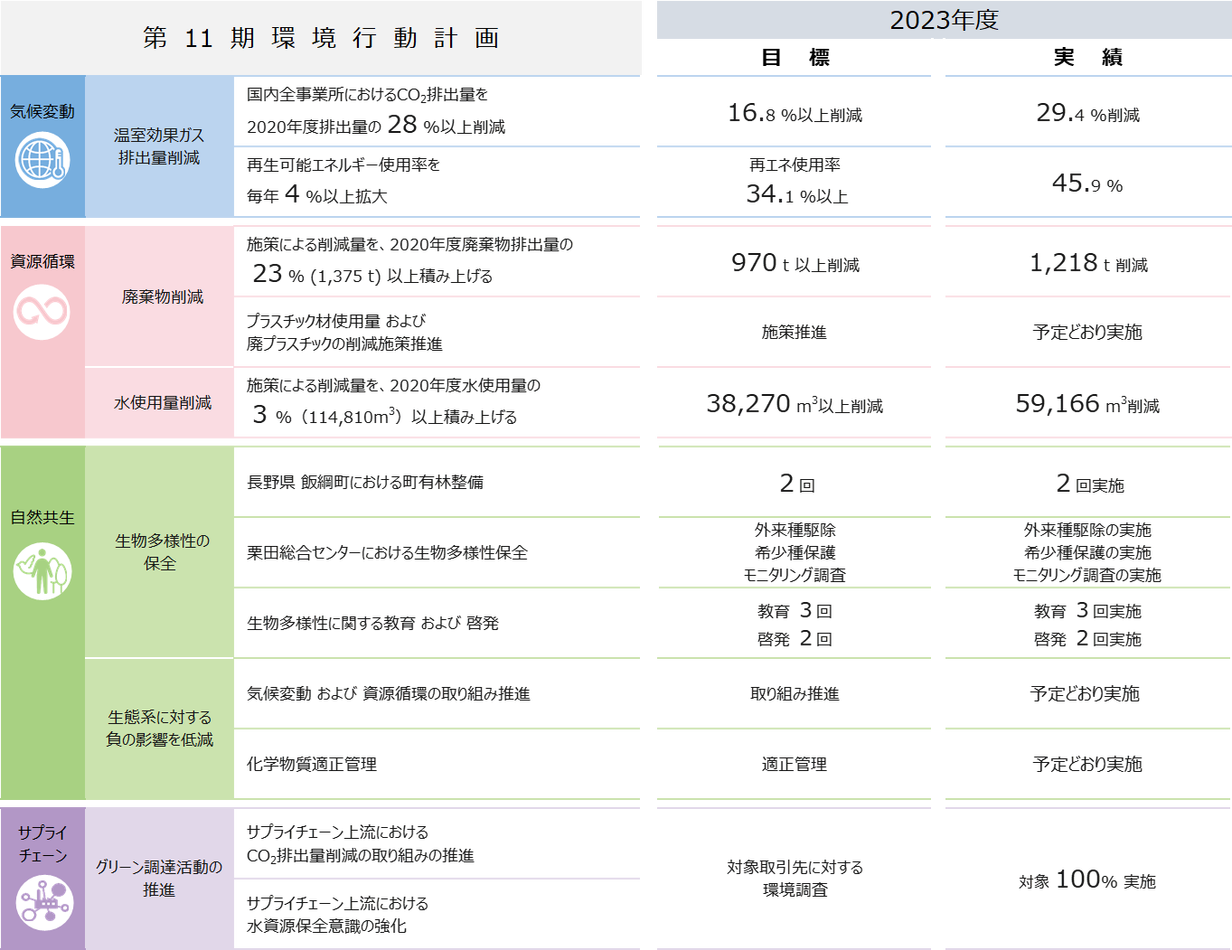Click the 実績 column heading
The width and height of the screenshot is (1232, 950).
(1088, 59)
